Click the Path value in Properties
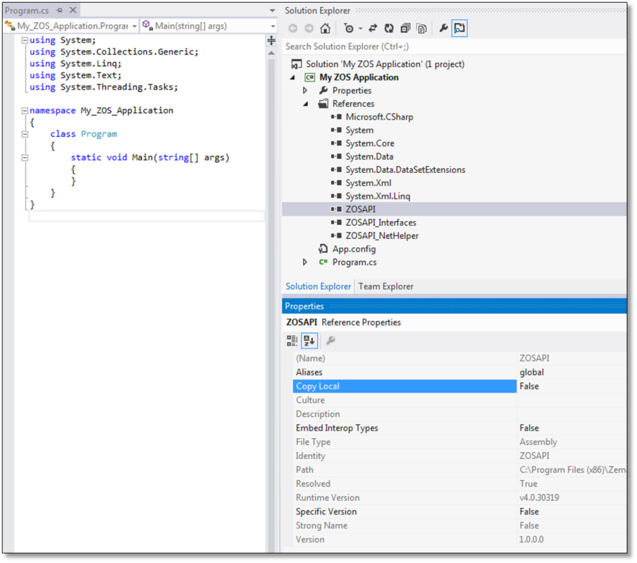637x563 pixels. coord(572,470)
